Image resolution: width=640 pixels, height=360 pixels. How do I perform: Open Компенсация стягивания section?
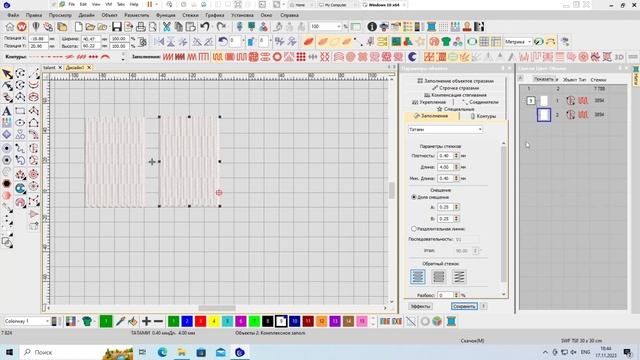tap(455, 95)
